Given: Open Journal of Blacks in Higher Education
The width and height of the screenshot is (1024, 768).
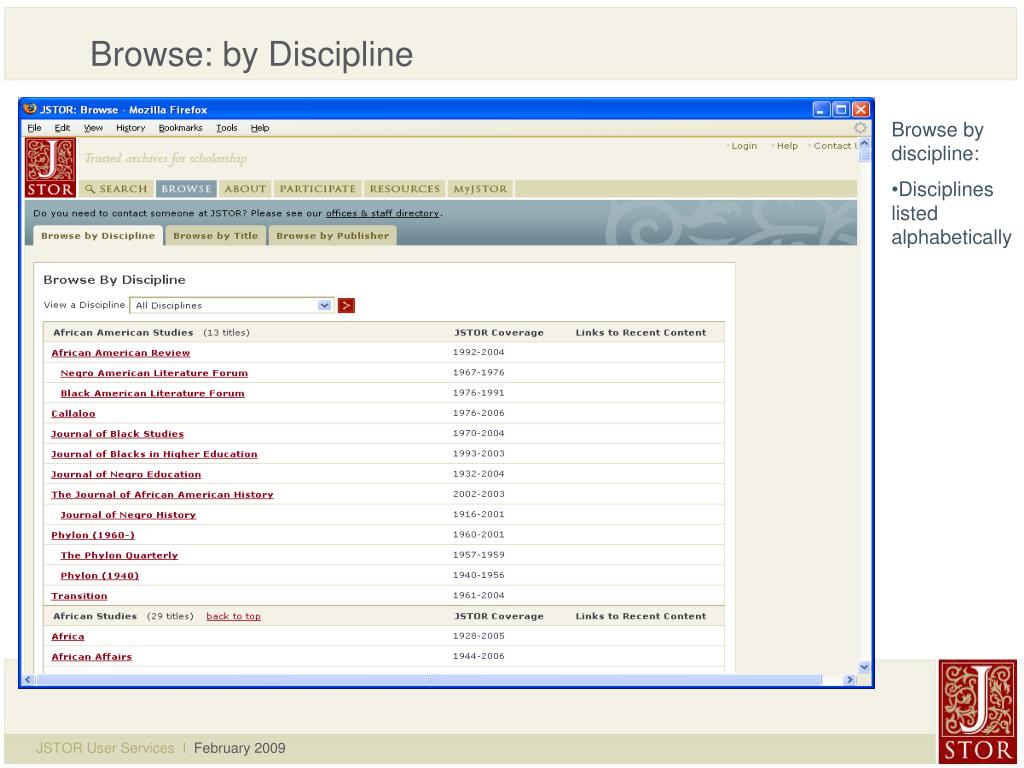Looking at the screenshot, I should tap(154, 454).
